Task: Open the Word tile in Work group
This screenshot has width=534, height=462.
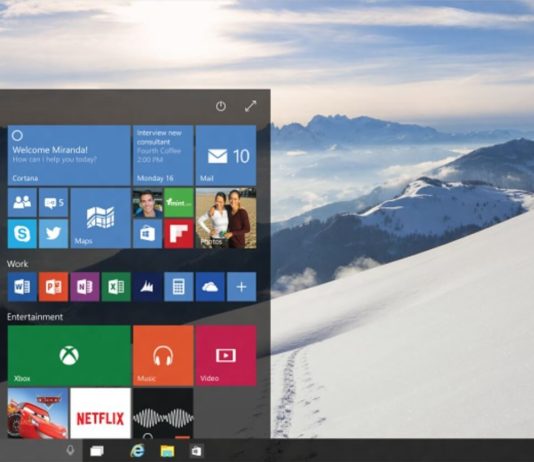Action: (22, 287)
